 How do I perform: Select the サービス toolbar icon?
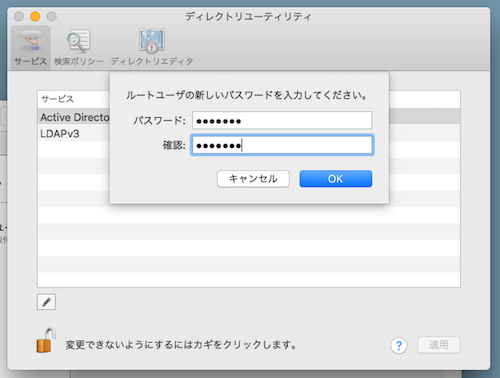31,48
